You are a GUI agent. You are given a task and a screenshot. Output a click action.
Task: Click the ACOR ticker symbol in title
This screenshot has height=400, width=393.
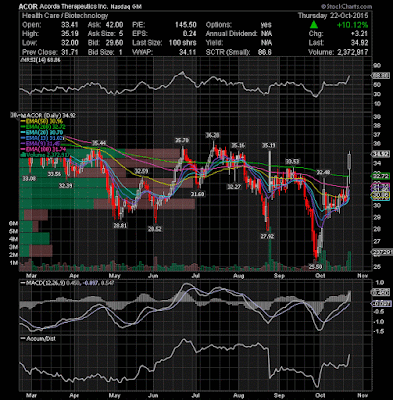[x=28, y=6]
